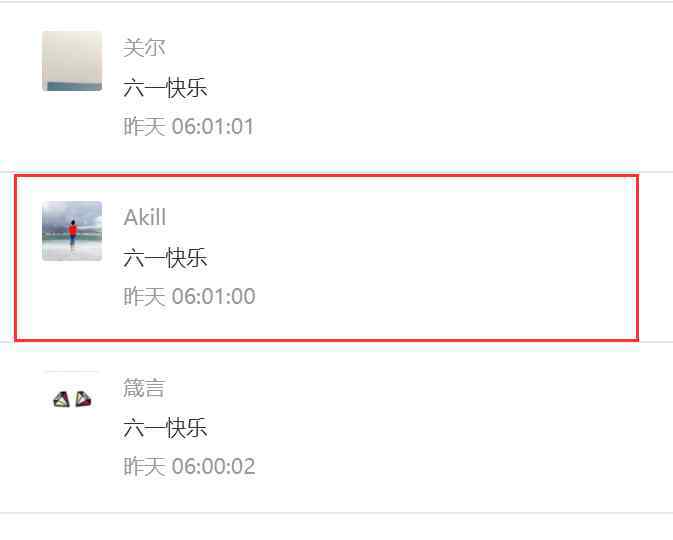Click the timestamp 昨天 06:01:00
This screenshot has width=673, height=540.
tap(189, 296)
